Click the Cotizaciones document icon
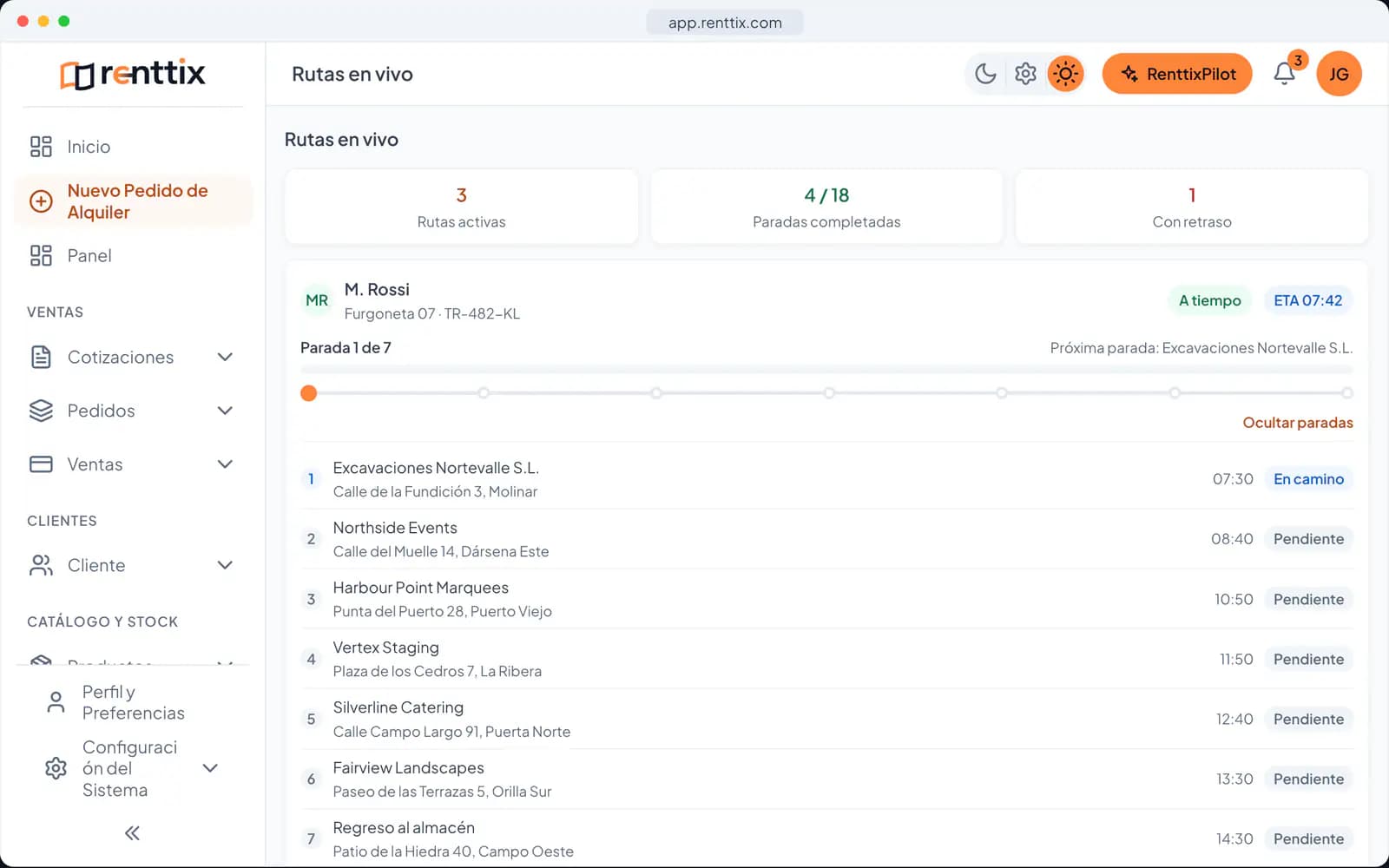Viewport: 1389px width, 868px height. click(41, 357)
